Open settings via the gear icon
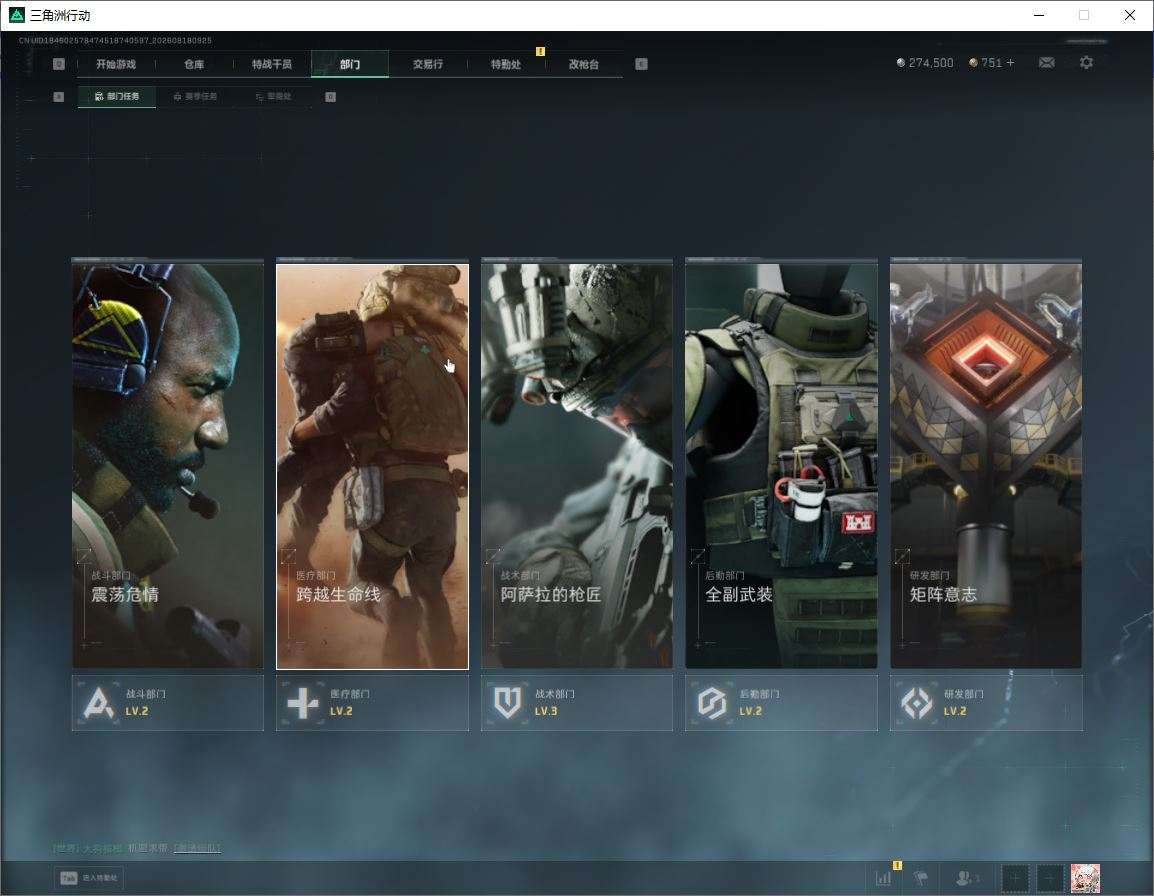The image size is (1154, 896). click(x=1086, y=63)
